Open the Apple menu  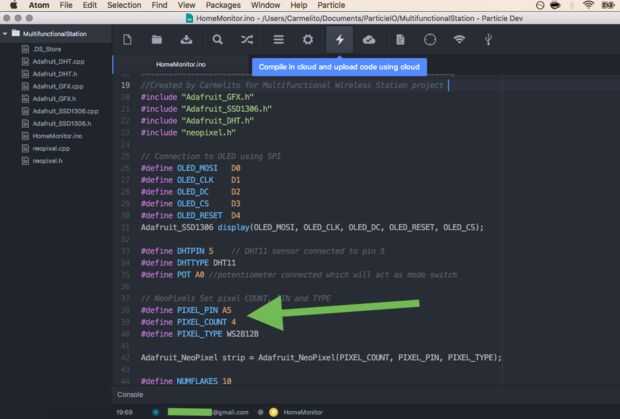tap(13, 5)
